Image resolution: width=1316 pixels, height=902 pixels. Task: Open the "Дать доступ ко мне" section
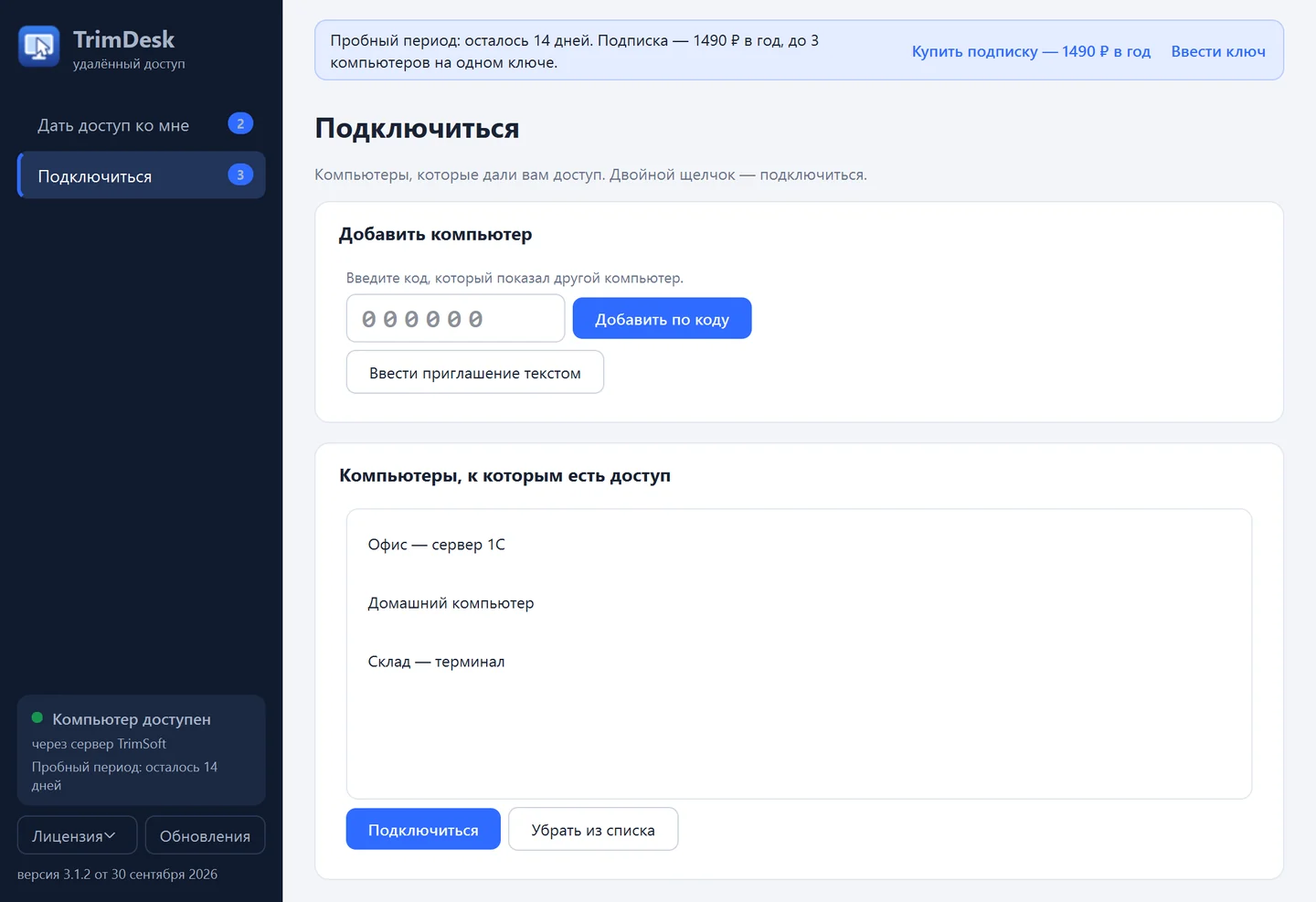point(142,125)
